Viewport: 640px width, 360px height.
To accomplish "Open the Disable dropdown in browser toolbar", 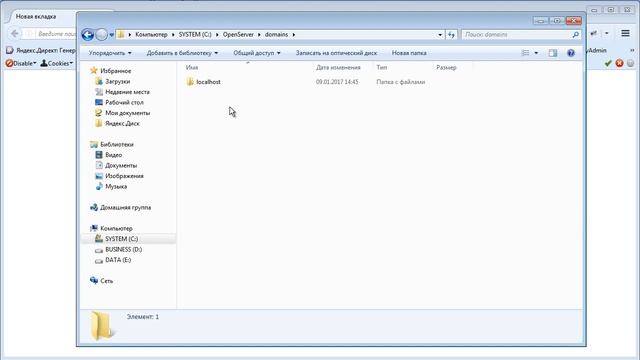I will [21, 63].
